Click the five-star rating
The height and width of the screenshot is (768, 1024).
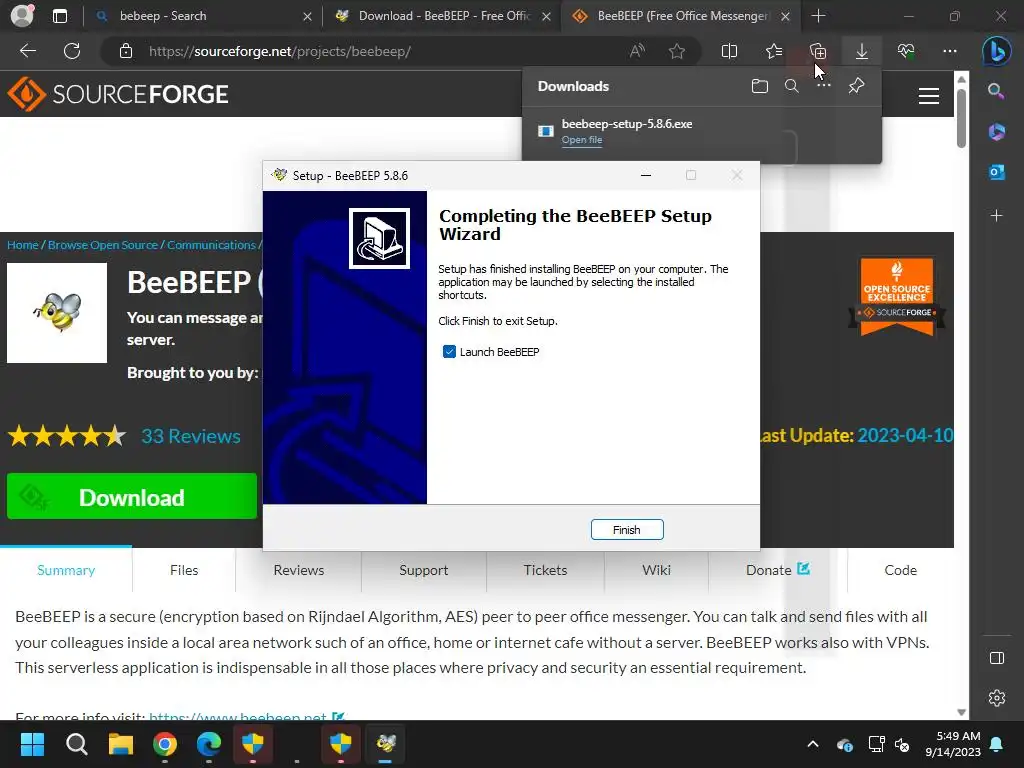click(67, 436)
